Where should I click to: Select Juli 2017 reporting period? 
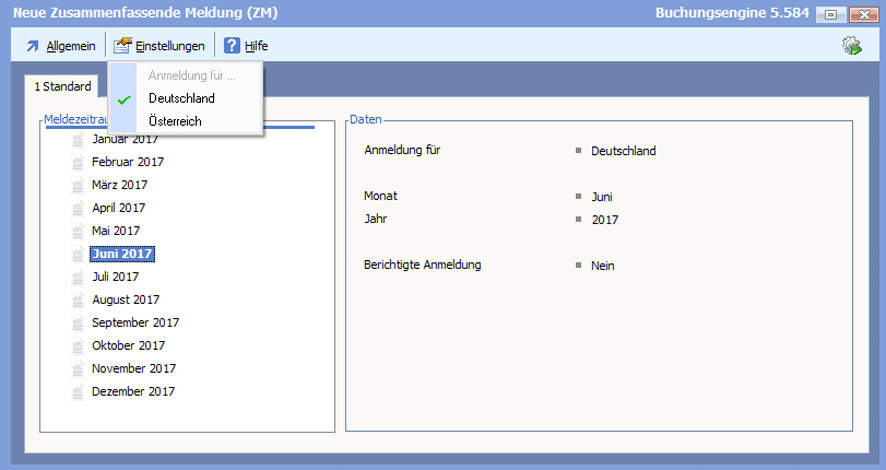coord(115,277)
